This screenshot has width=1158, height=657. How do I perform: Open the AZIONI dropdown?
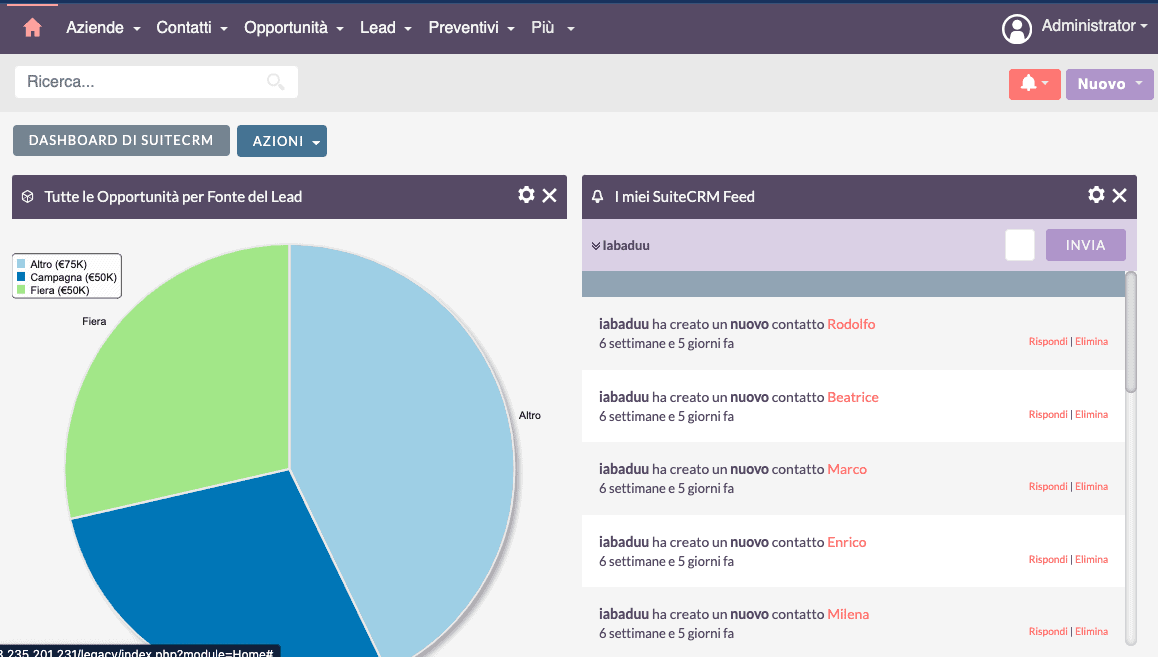[x=282, y=141]
